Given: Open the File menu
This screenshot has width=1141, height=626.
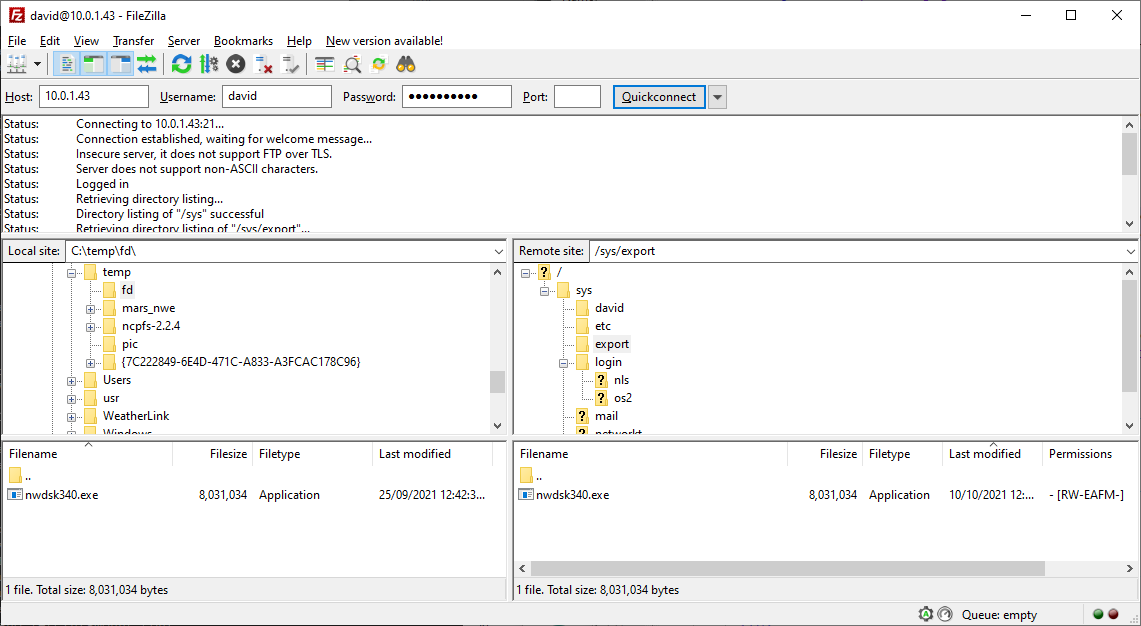Looking at the screenshot, I should tap(17, 41).
